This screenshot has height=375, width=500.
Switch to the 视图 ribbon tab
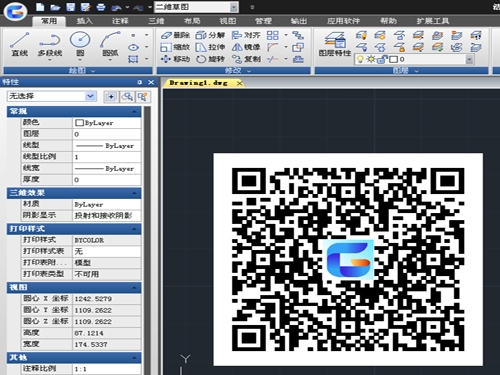click(227, 21)
